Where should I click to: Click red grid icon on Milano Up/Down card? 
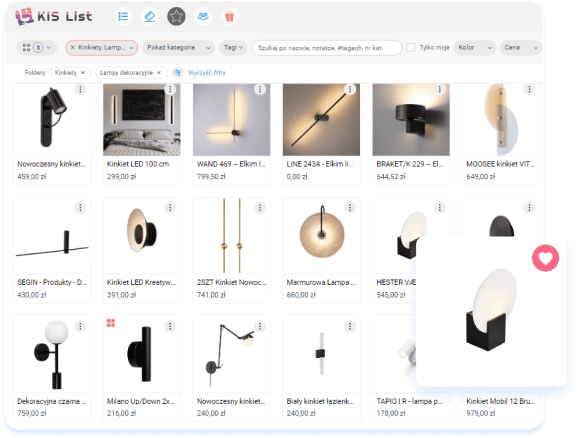point(111,323)
